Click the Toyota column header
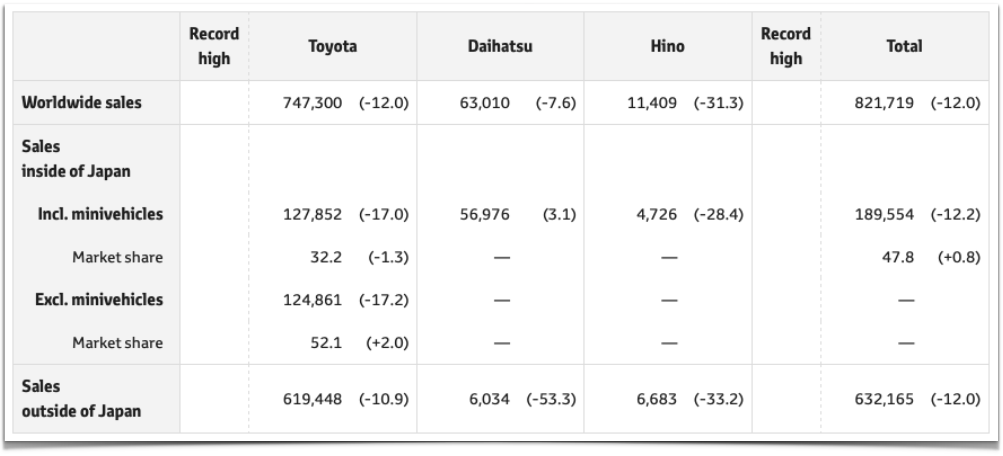The height and width of the screenshot is (456, 1003). (x=333, y=46)
